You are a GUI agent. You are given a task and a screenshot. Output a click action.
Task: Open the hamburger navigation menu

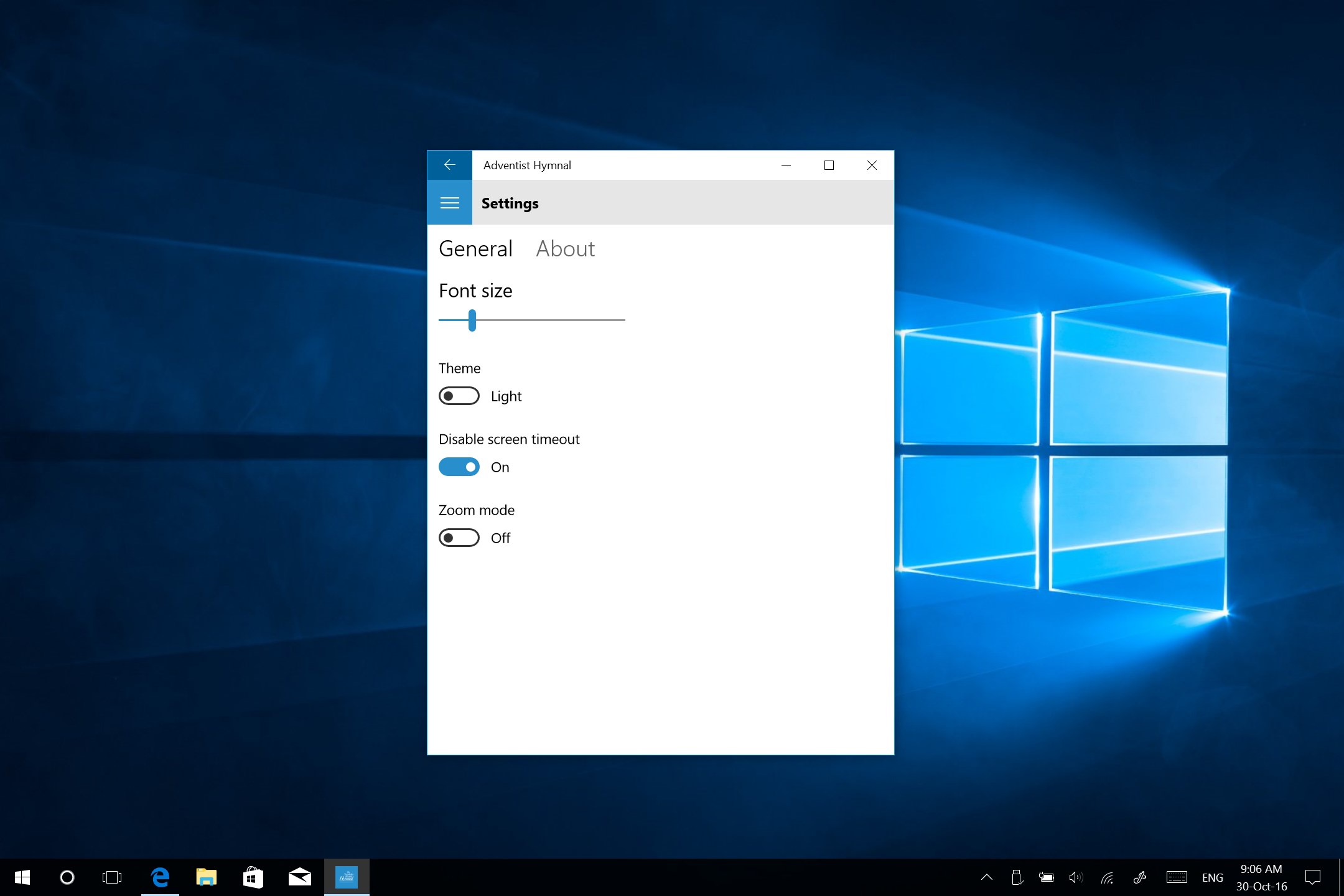tap(449, 203)
